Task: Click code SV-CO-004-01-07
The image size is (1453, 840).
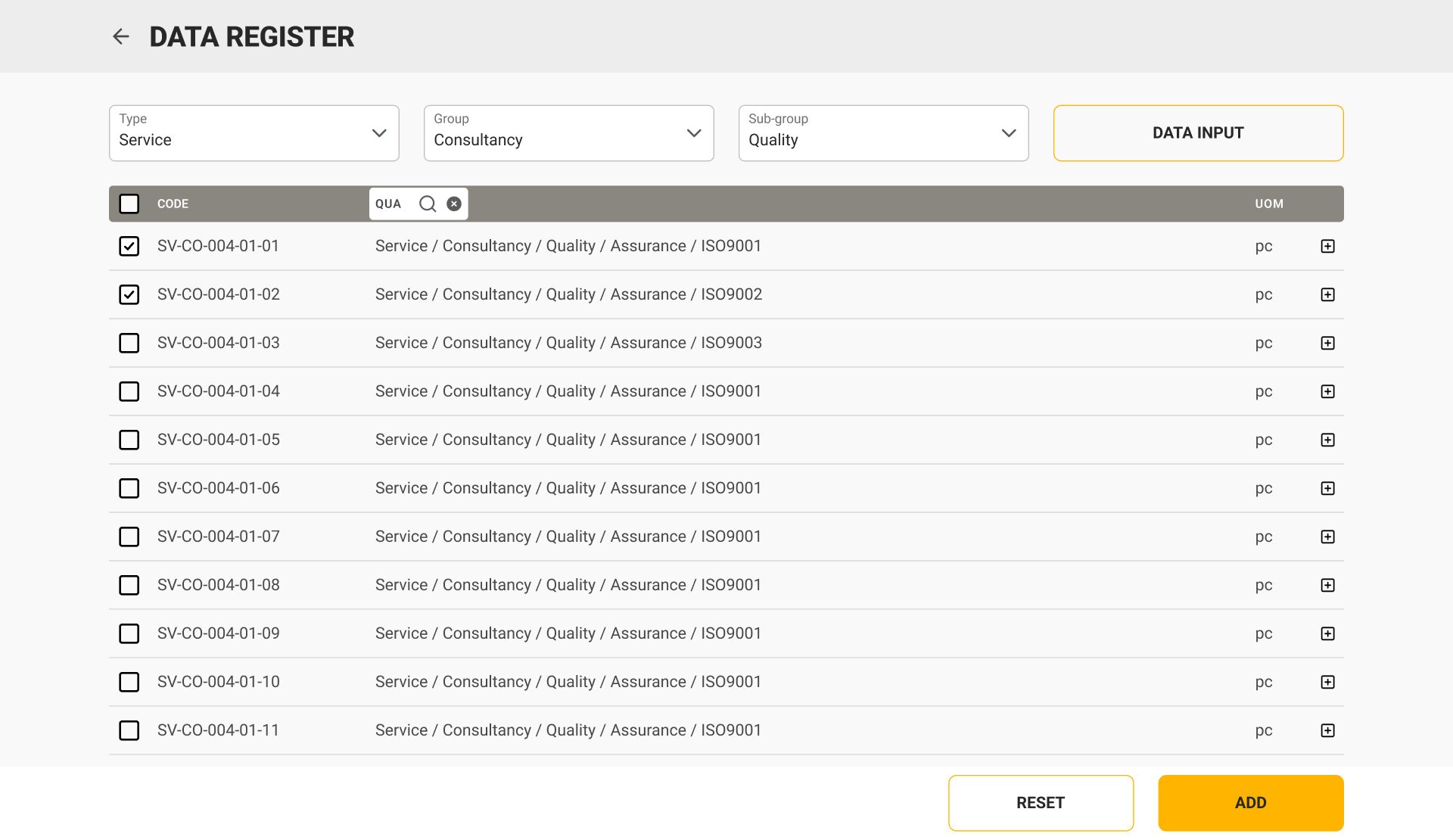Action: coord(219,537)
